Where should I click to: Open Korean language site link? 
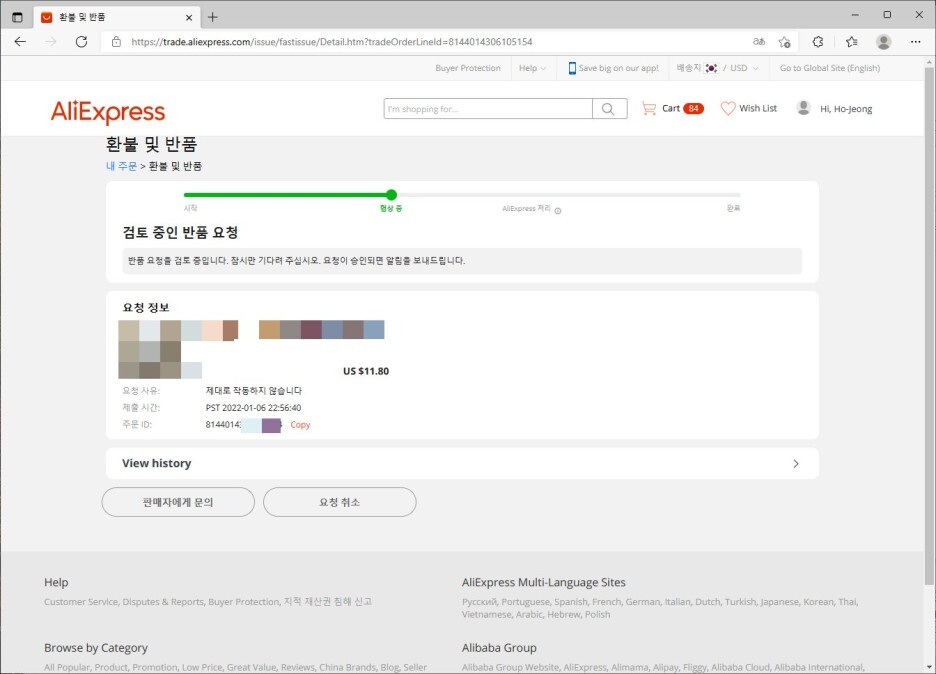pos(818,602)
